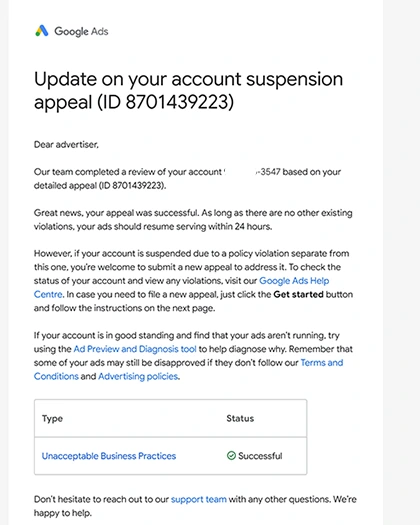Image resolution: width=420 pixels, height=525 pixels.
Task: Click the Status column header
Action: pyautogui.click(x=240, y=418)
